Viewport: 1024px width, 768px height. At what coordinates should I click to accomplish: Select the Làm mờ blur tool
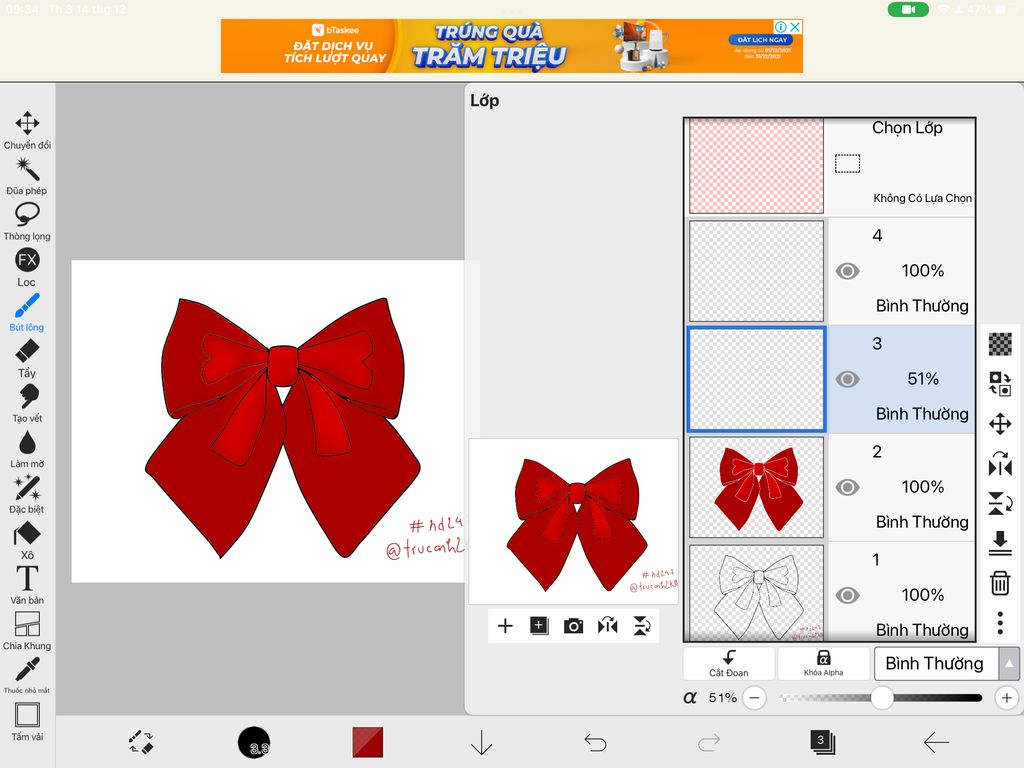click(x=27, y=449)
